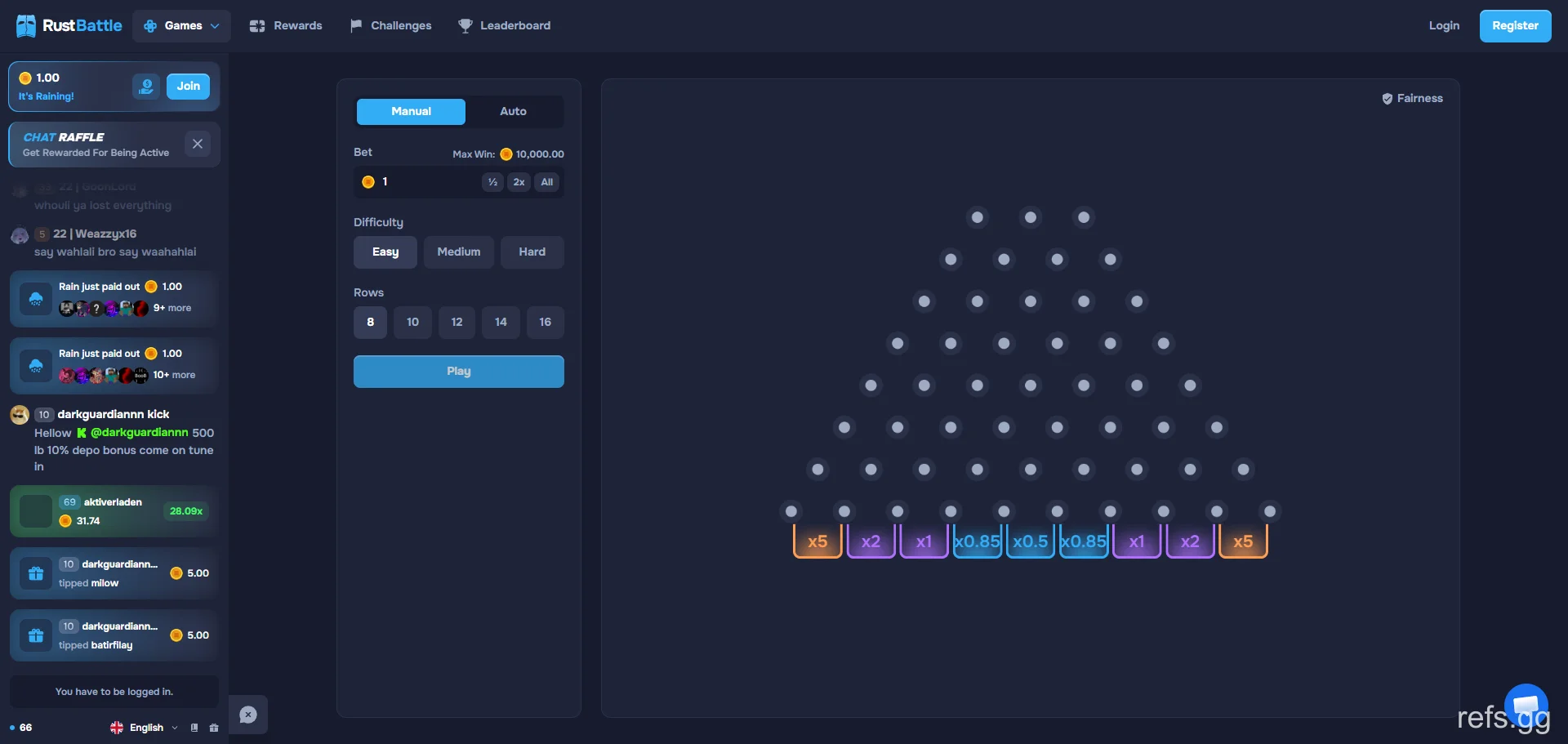
Task: Open the Challenges page
Action: pyautogui.click(x=391, y=26)
